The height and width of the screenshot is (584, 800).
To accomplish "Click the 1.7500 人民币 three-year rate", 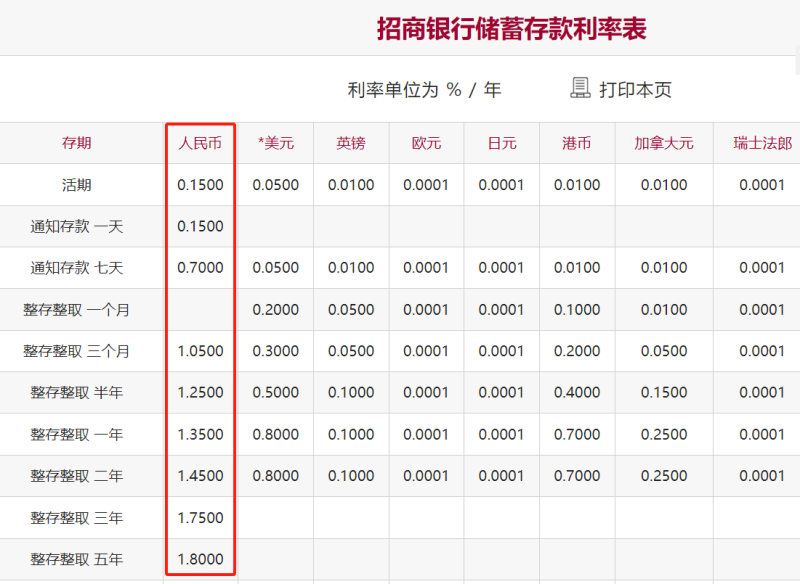I will tap(200, 518).
